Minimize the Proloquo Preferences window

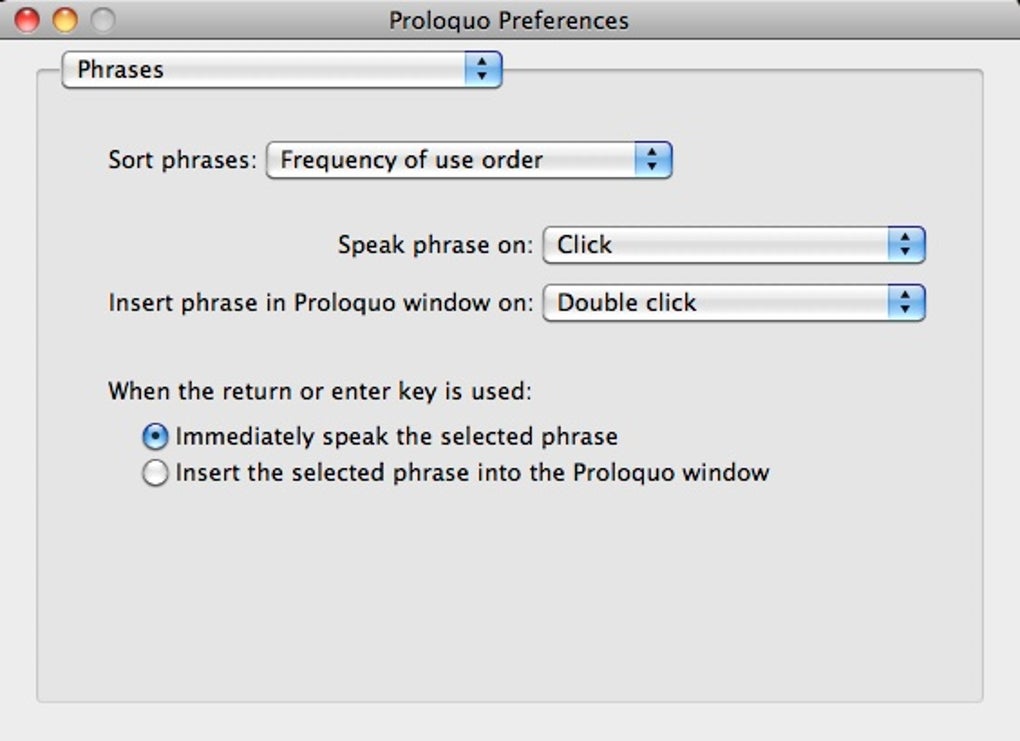point(65,19)
